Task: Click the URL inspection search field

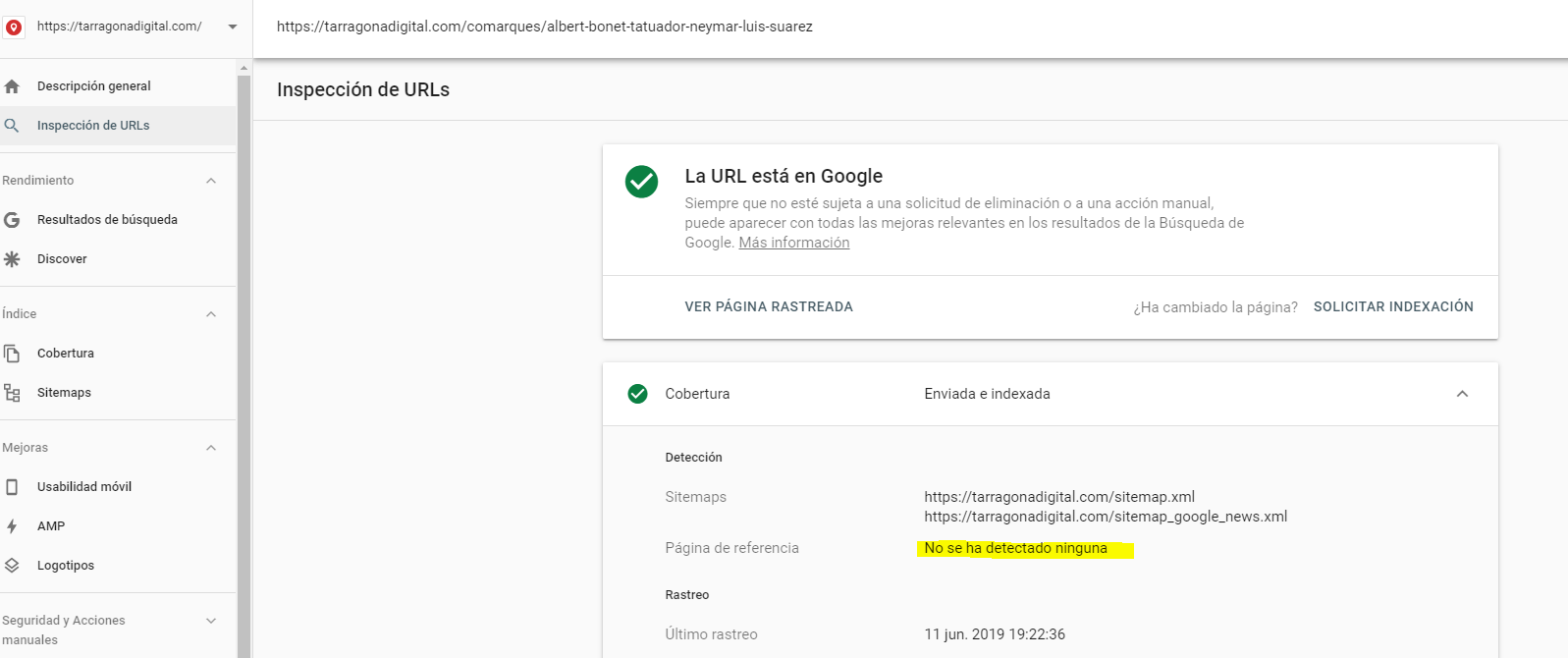Action: pyautogui.click(x=909, y=27)
